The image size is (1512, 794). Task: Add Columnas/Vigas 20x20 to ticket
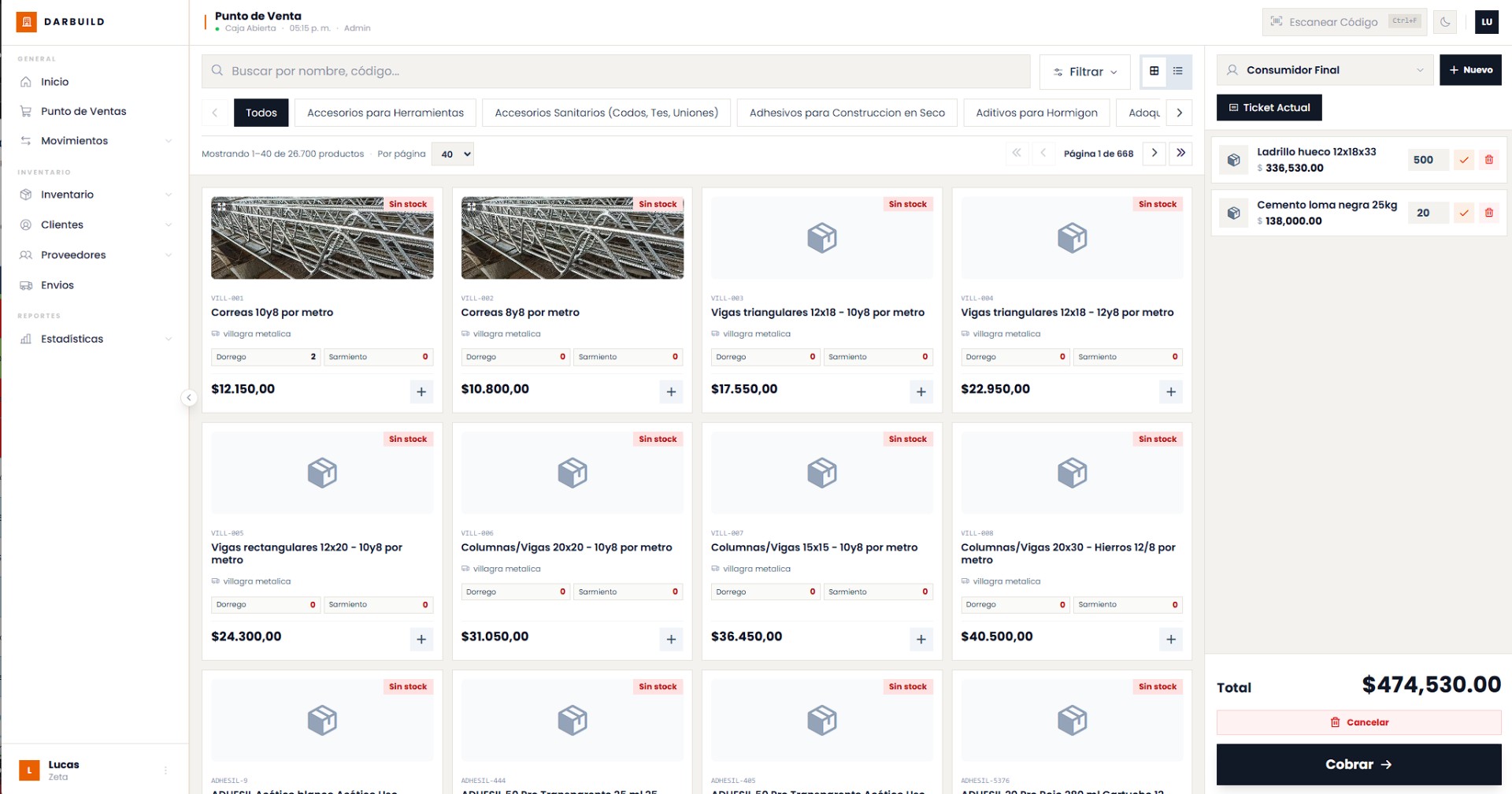click(671, 639)
